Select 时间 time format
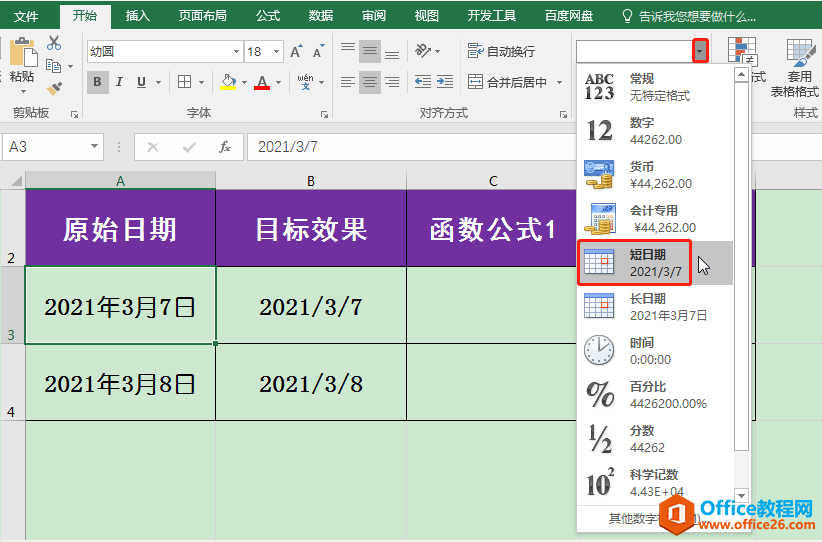Viewport: 822px width, 542px height. click(x=655, y=351)
